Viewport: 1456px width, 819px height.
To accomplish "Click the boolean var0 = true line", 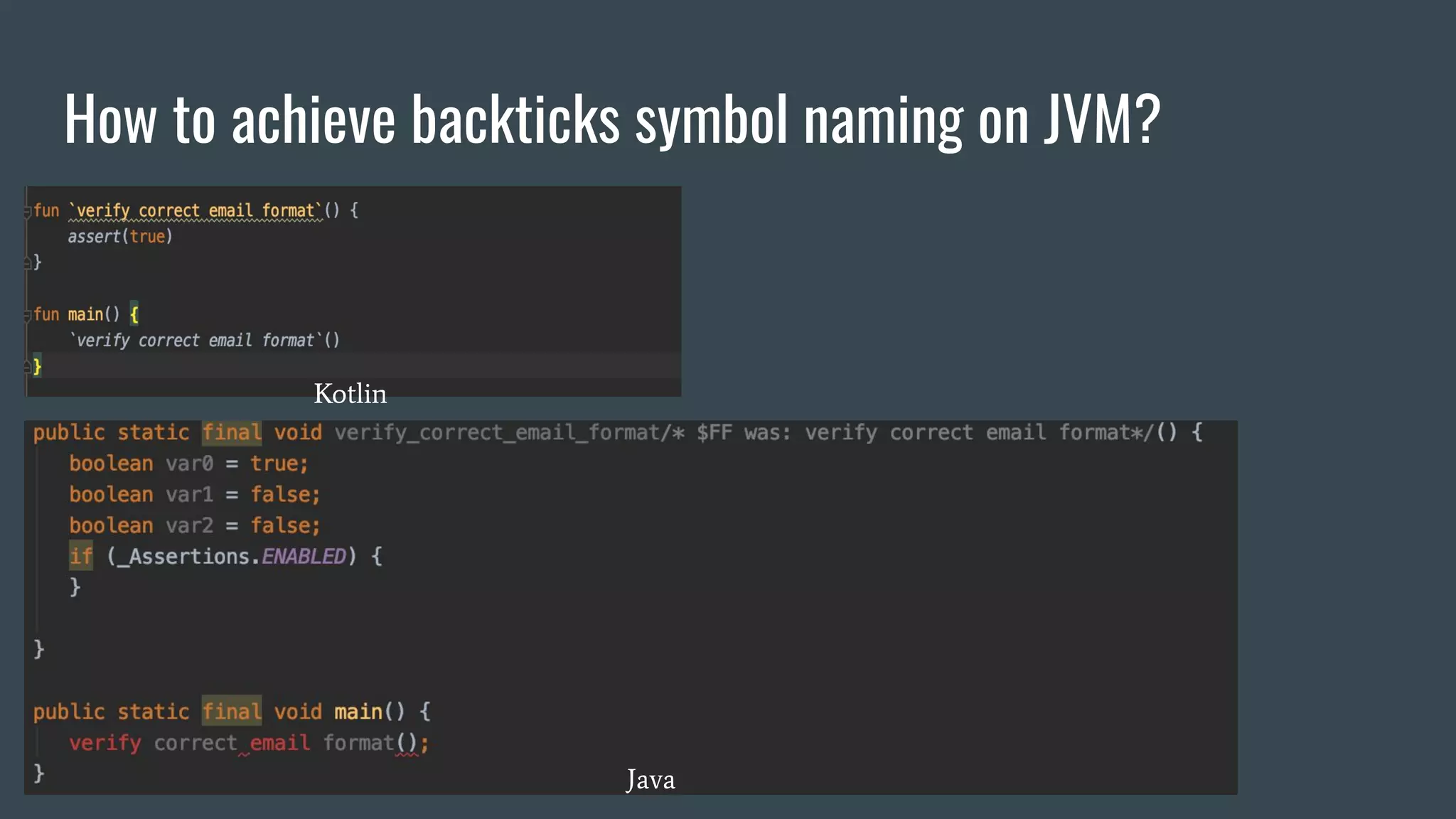I will [x=188, y=464].
